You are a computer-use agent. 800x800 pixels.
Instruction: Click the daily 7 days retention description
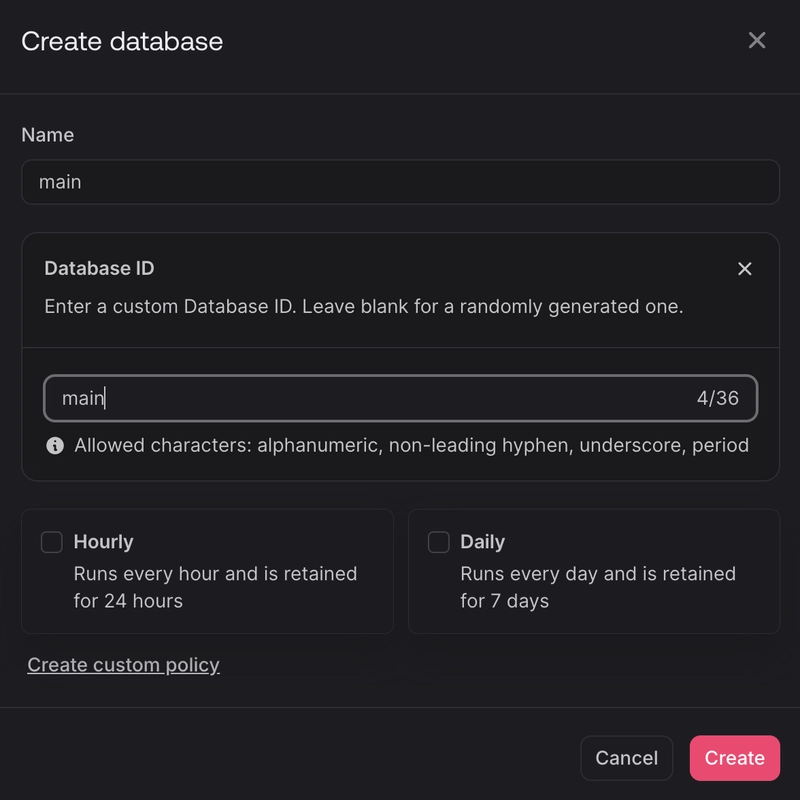tap(597, 587)
